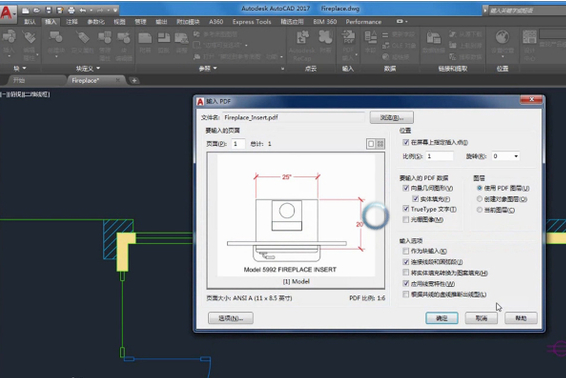Click the New file icon in quick access toolbar
566x378 pixels.
coord(26,10)
